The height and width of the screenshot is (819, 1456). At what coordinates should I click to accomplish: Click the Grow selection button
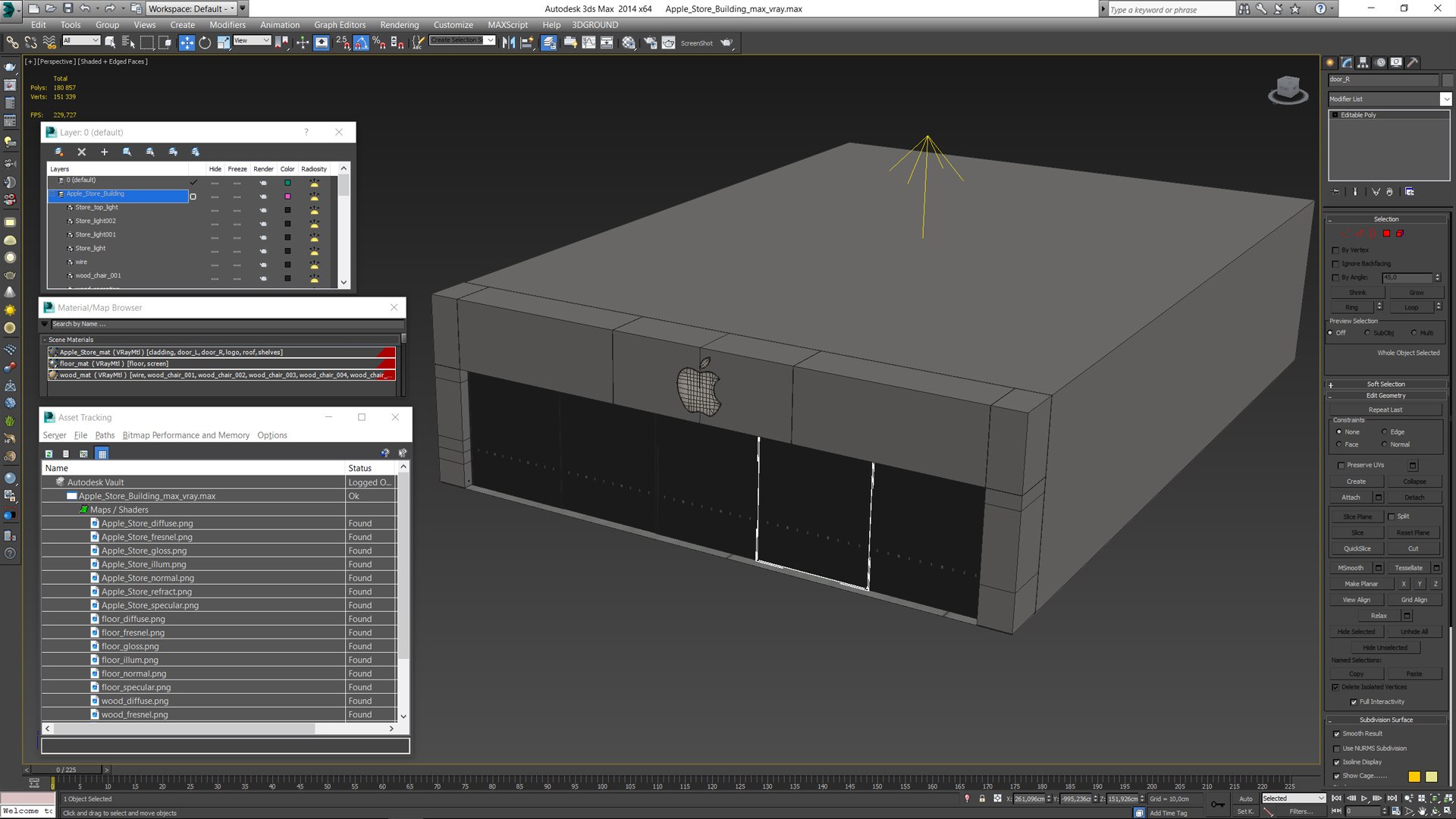(1416, 293)
